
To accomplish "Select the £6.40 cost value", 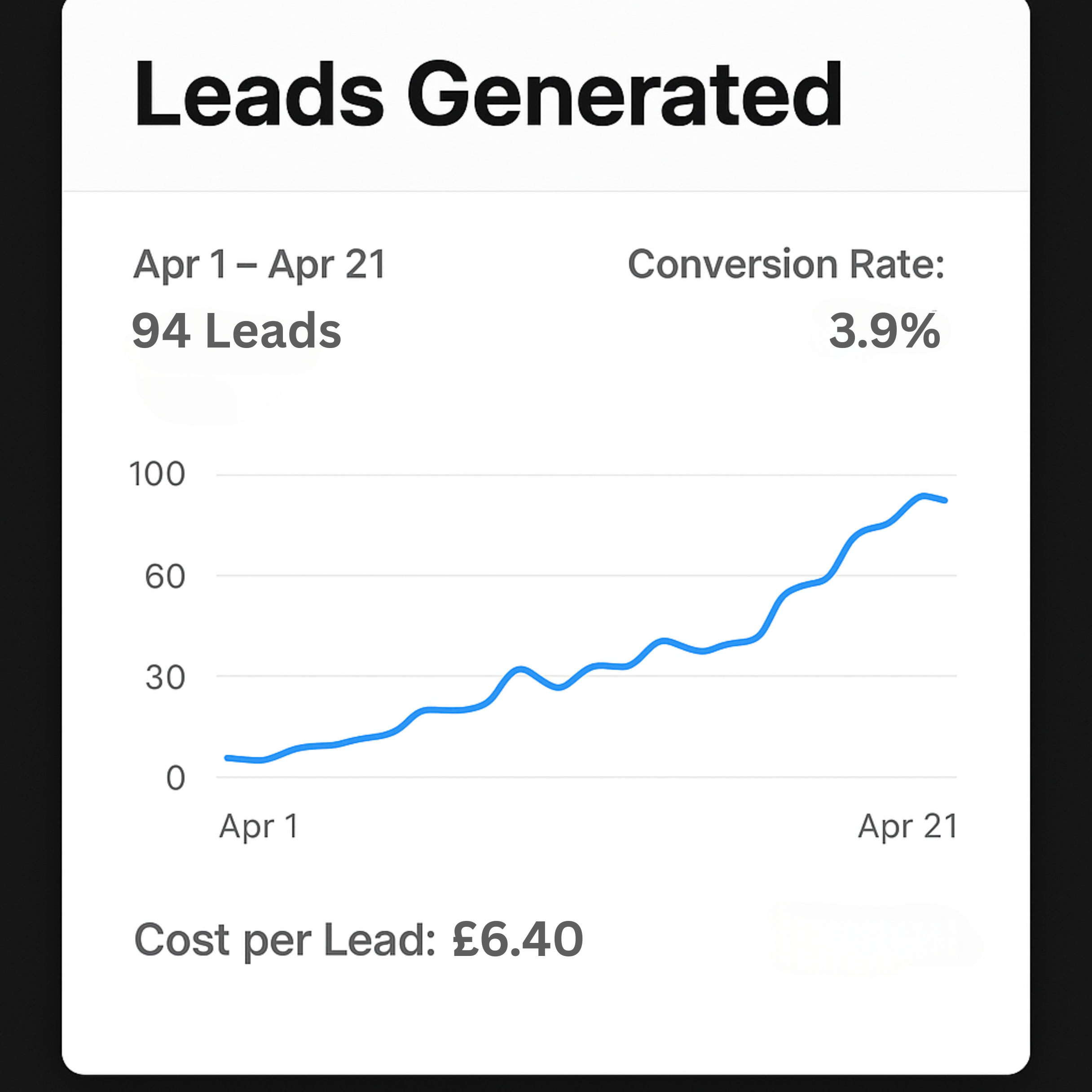I will coord(518,939).
